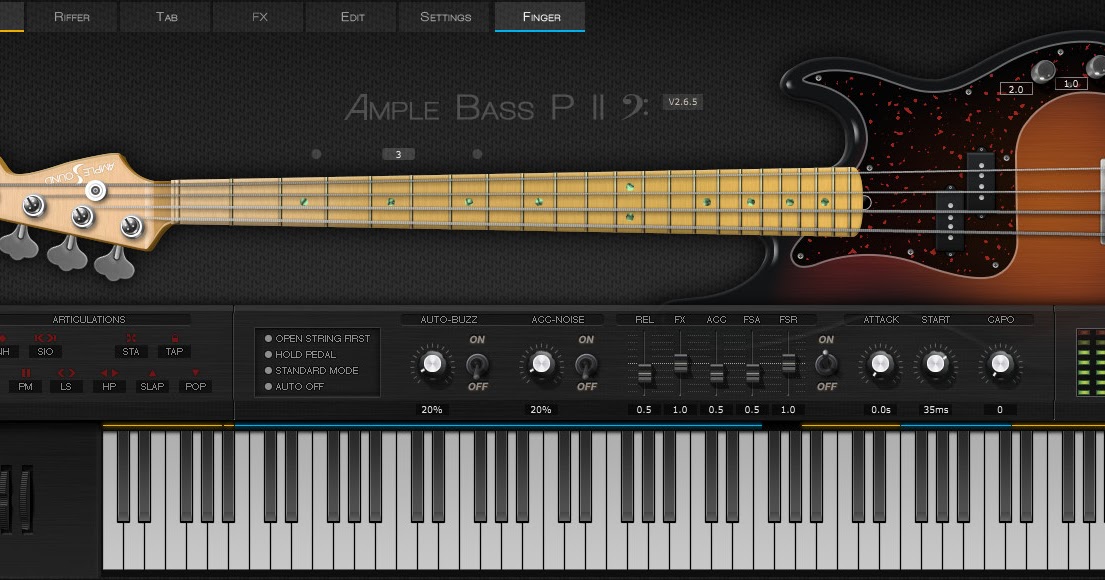Select the Finger tab

(541, 16)
